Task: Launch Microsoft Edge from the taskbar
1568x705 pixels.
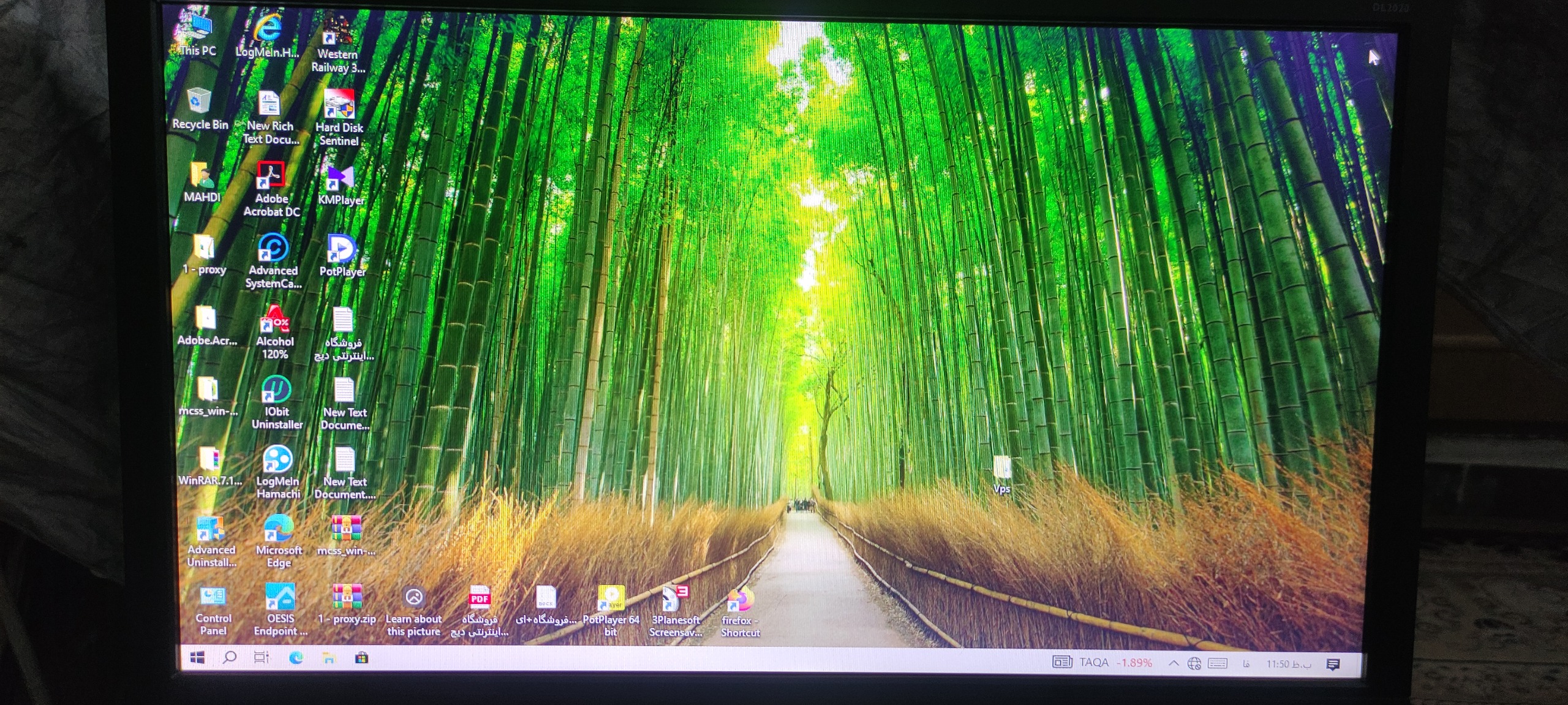Action: [296, 658]
